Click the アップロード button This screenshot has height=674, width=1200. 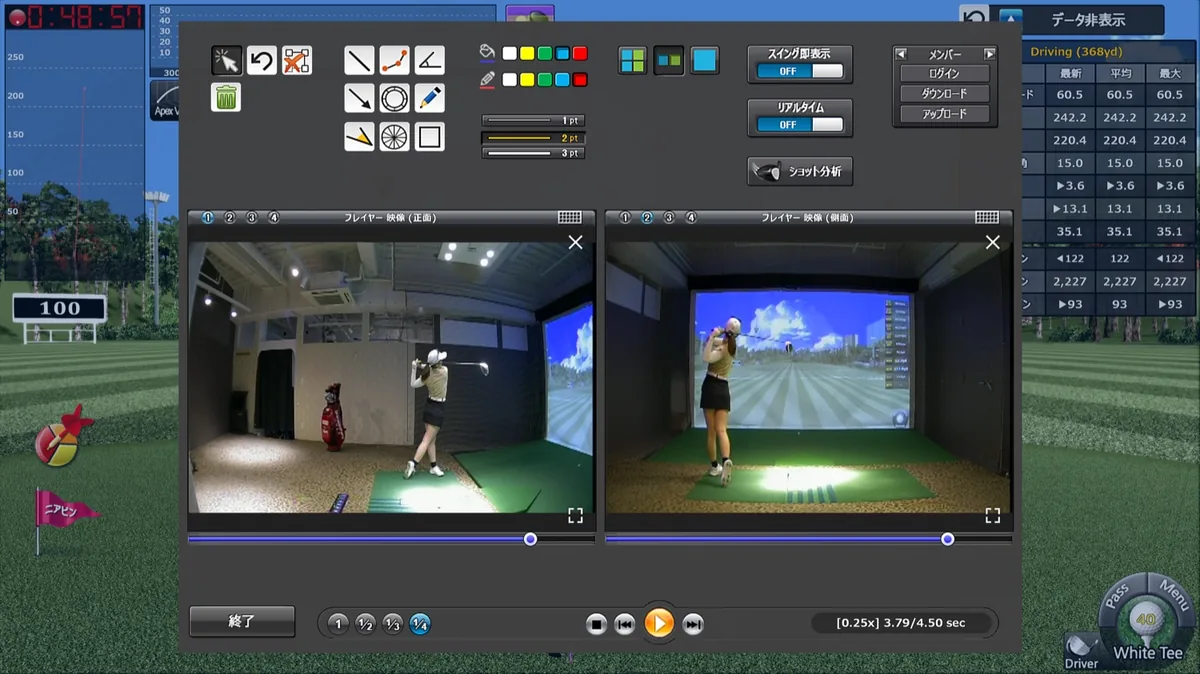click(945, 114)
